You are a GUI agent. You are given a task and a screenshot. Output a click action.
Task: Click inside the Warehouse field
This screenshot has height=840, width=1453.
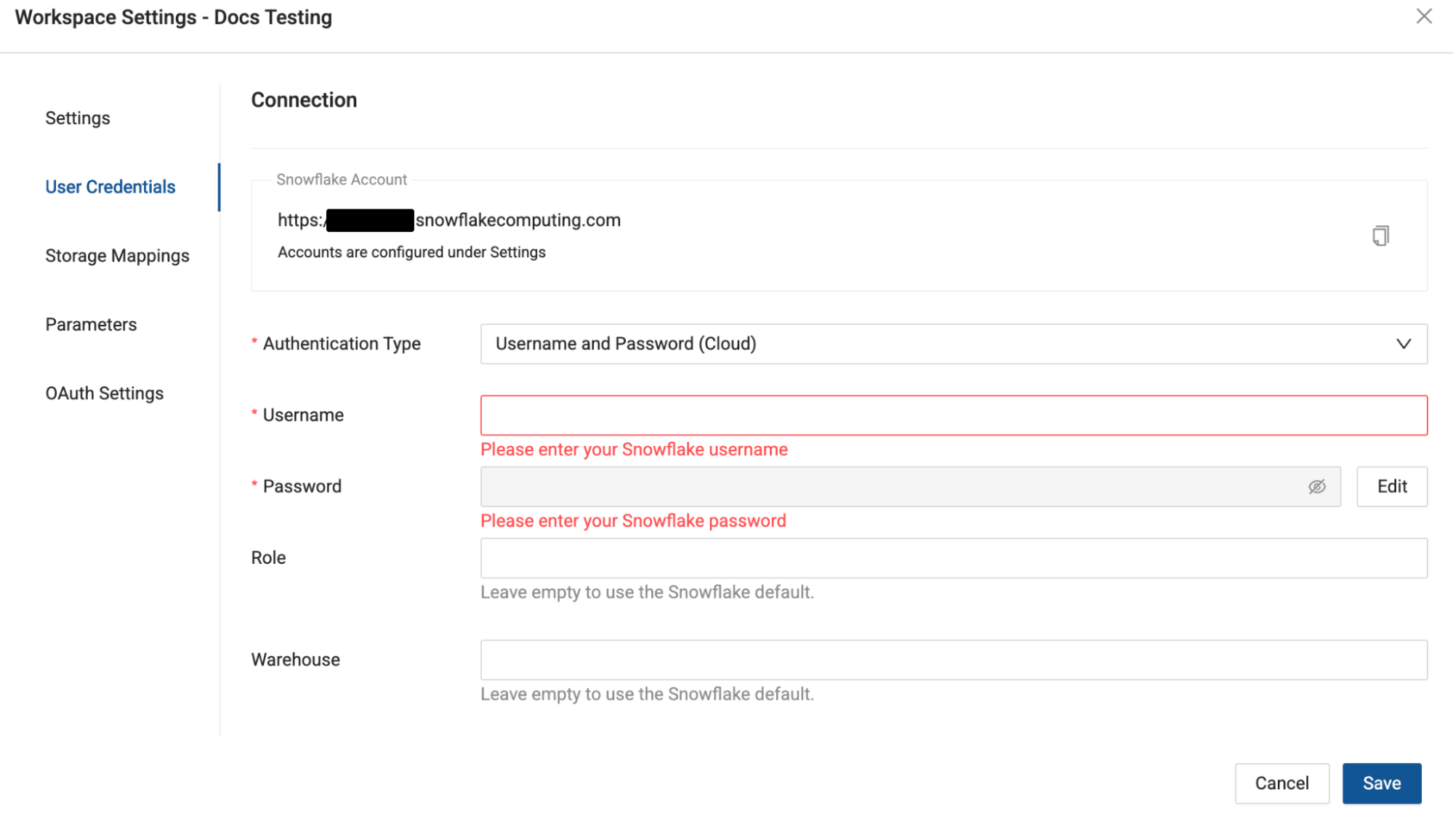tap(953, 659)
